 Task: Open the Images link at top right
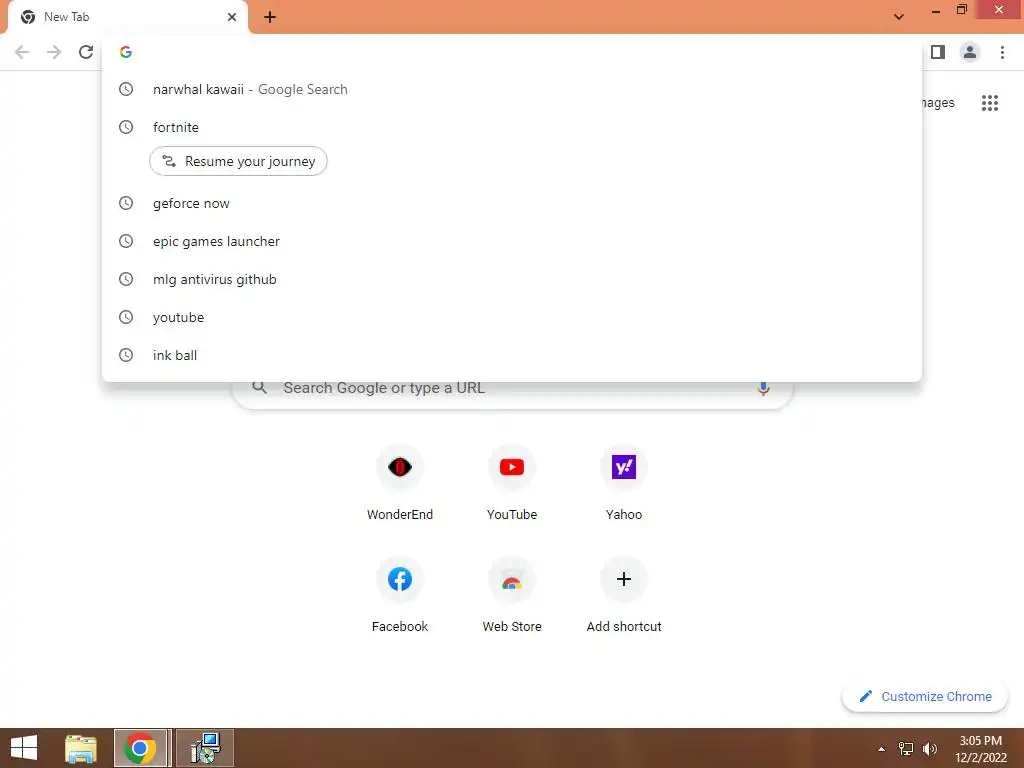pyautogui.click(x=938, y=103)
